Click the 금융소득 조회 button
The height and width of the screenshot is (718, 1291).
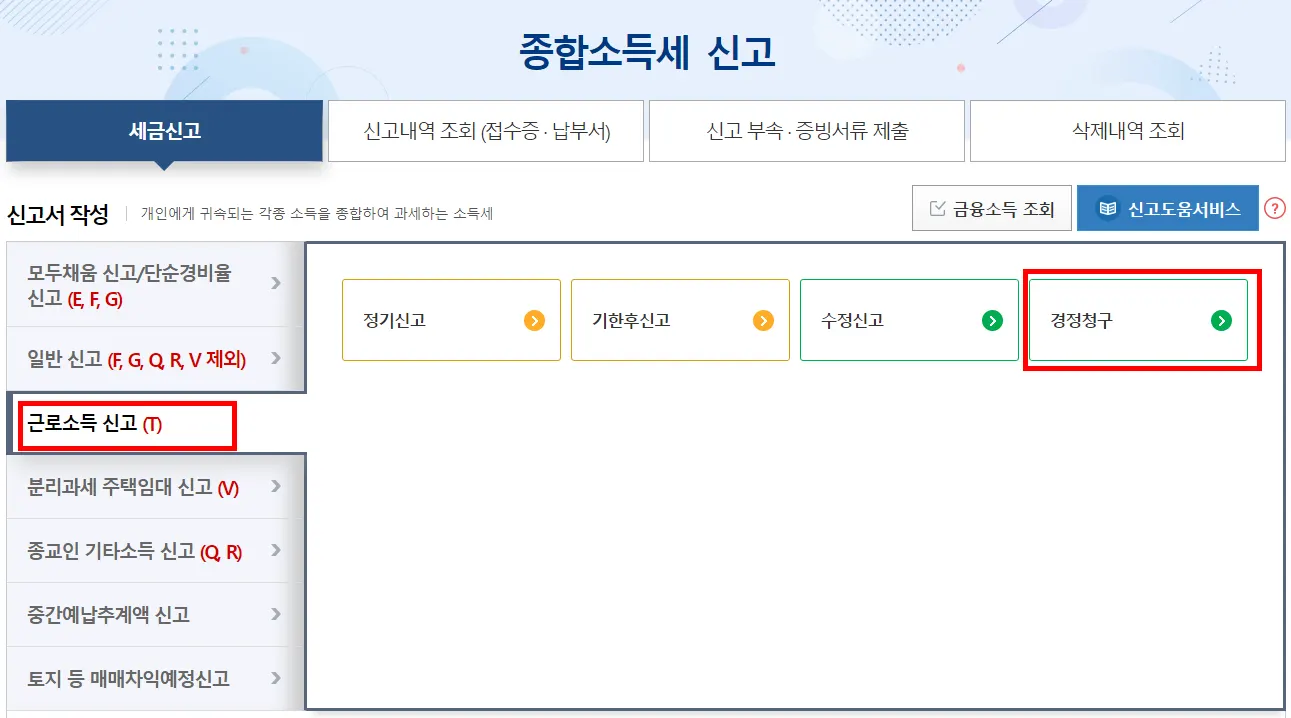pos(991,207)
